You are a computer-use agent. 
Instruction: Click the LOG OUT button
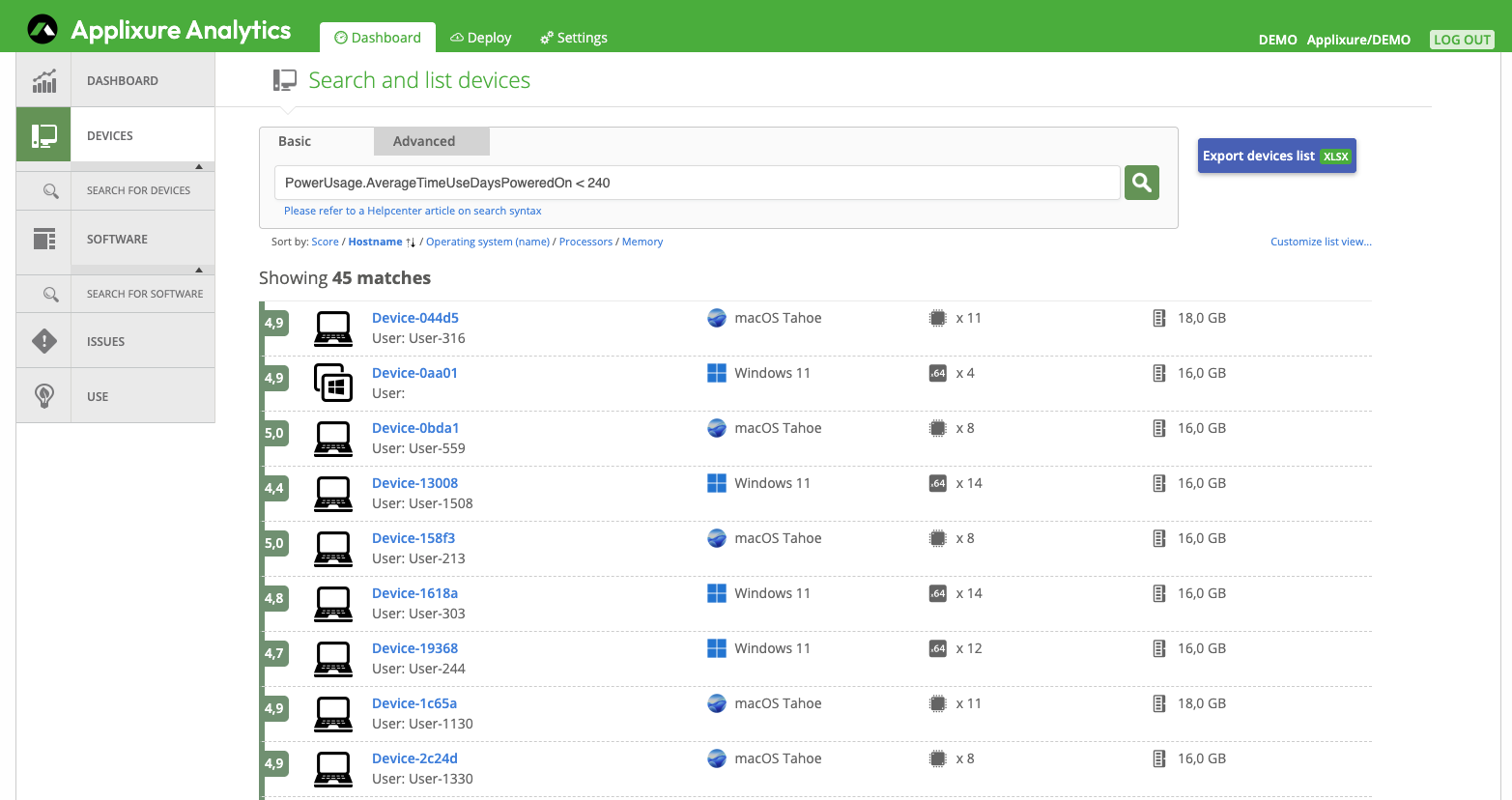point(1462,40)
